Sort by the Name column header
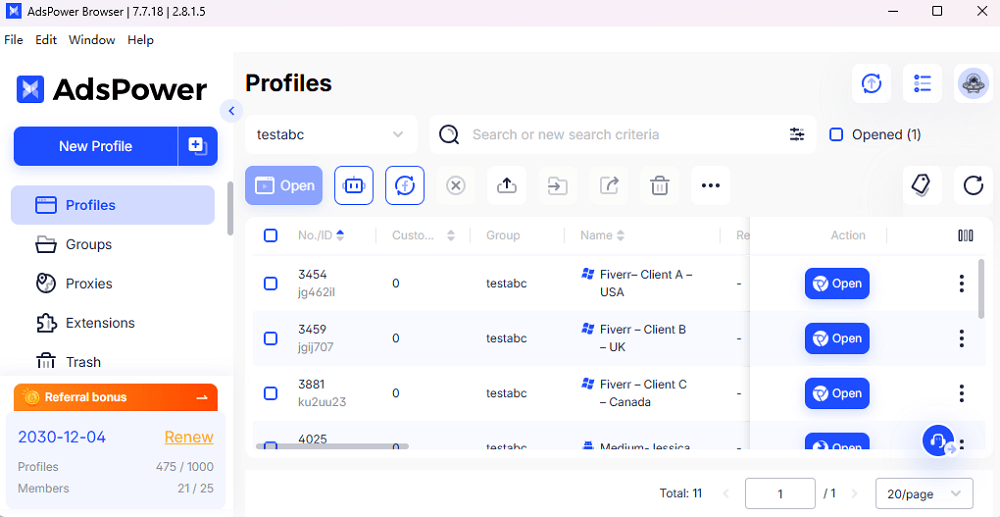This screenshot has height=517, width=1000. 602,235
